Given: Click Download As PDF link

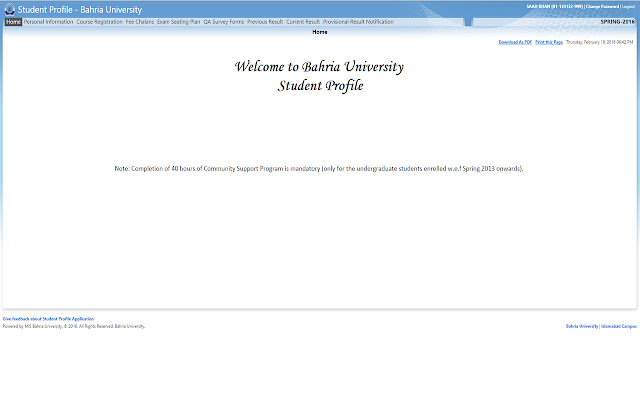Looking at the screenshot, I should [515, 42].
